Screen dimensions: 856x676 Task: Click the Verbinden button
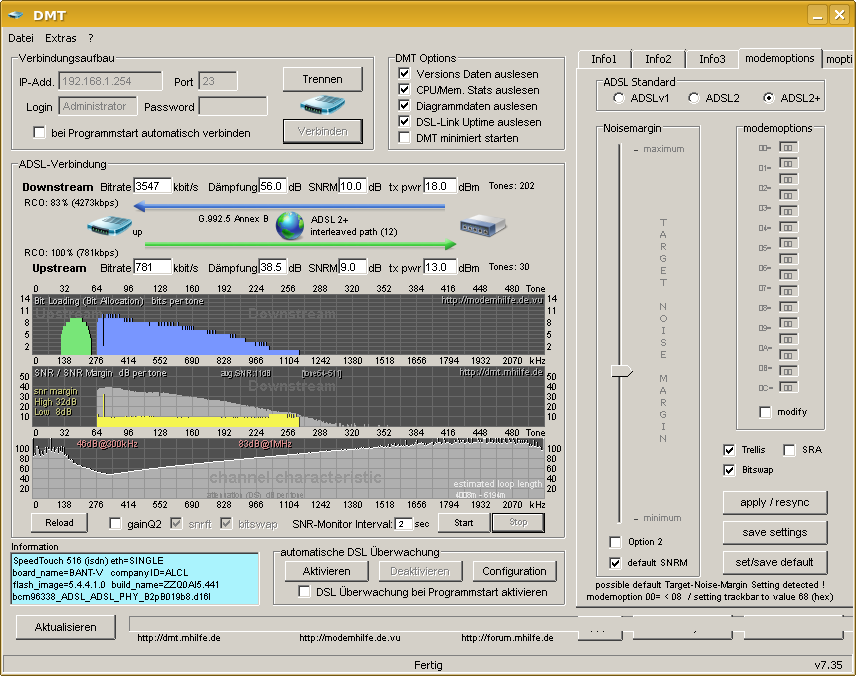[323, 131]
